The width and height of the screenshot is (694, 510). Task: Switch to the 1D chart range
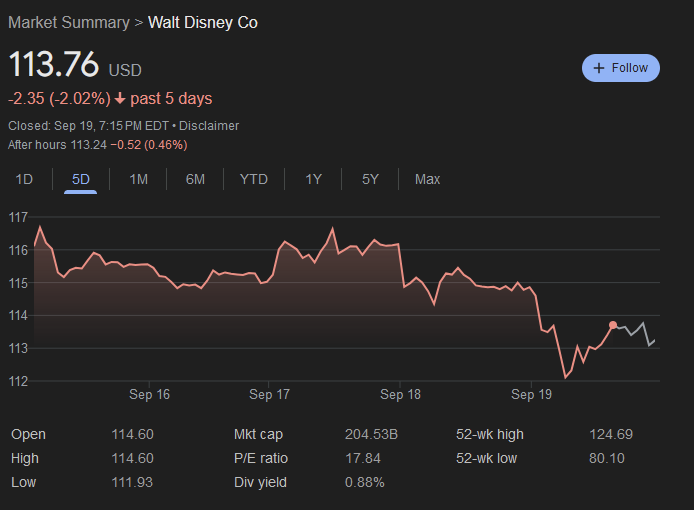[x=24, y=179]
